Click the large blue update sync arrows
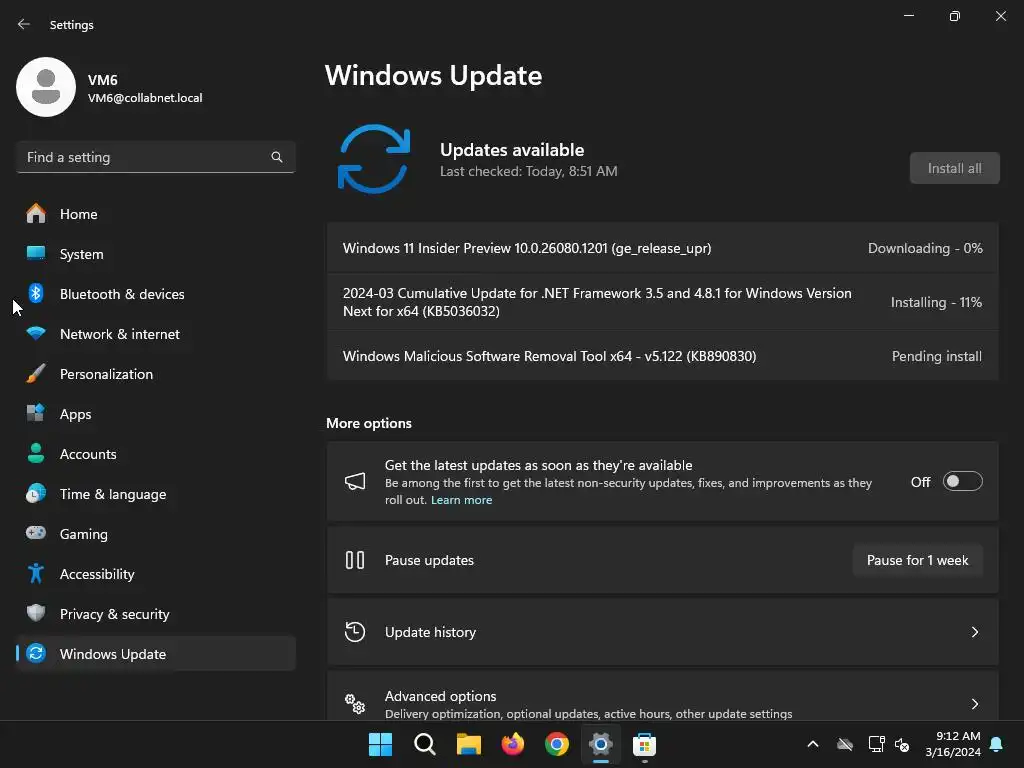The height and width of the screenshot is (768, 1024). click(x=374, y=159)
